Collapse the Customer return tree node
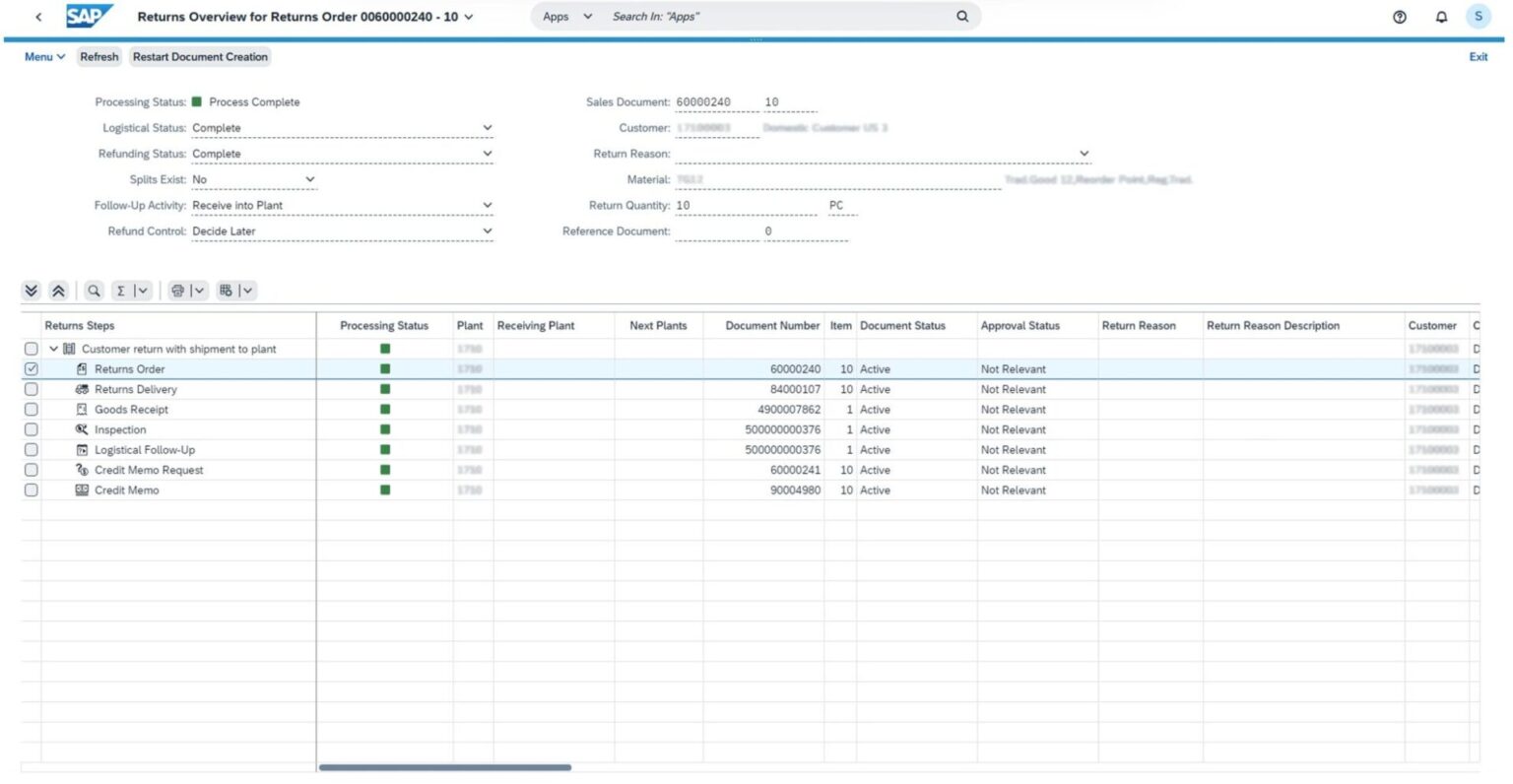Image resolution: width=1513 pixels, height=784 pixels. point(53,349)
